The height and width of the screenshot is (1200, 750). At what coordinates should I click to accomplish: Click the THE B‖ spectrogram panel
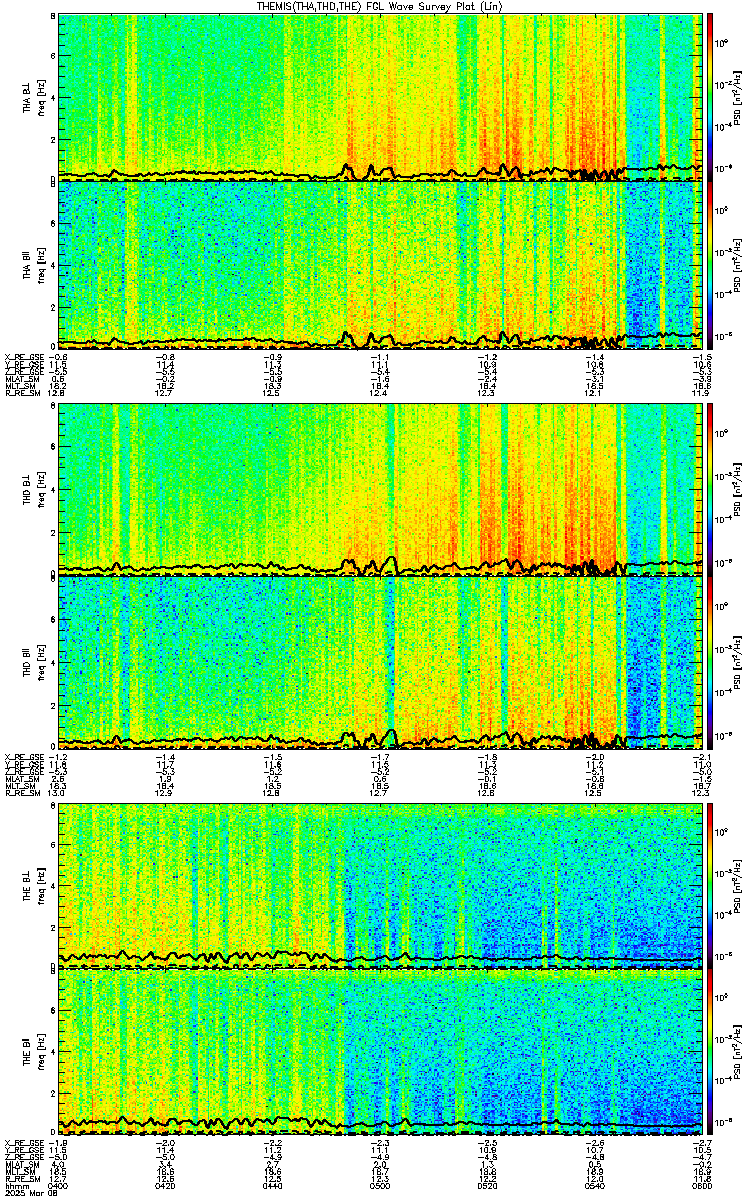[380, 1054]
